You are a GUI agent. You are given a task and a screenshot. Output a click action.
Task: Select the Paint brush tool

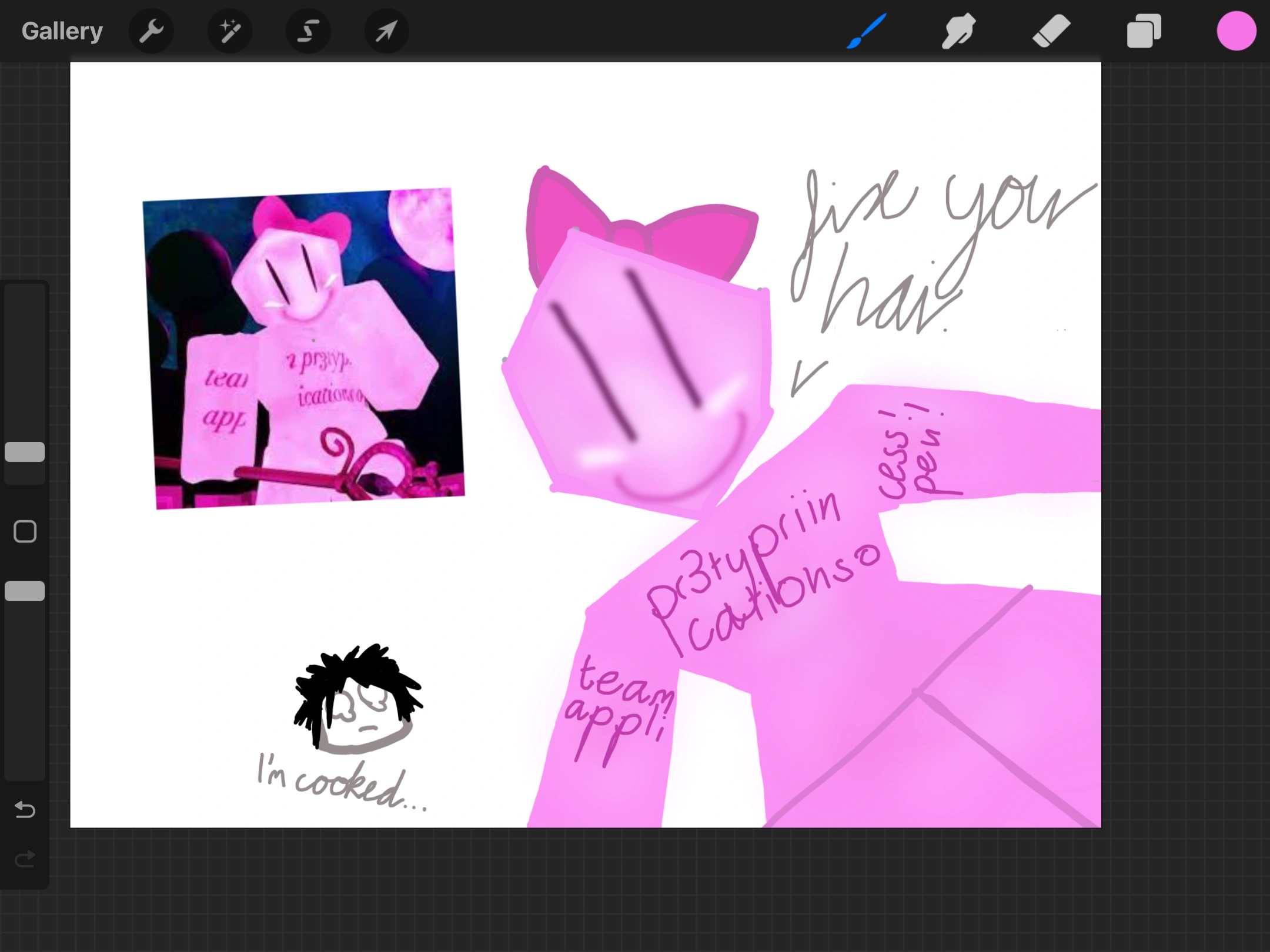click(867, 31)
